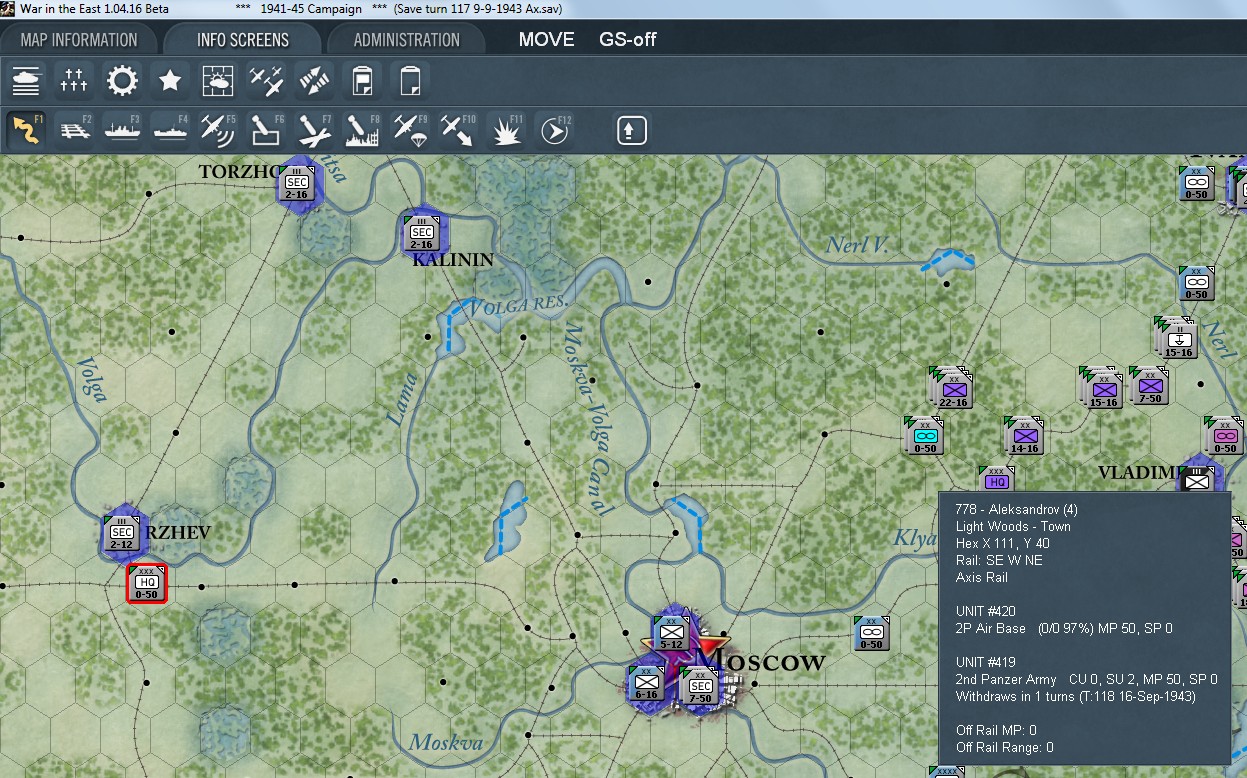Viewport: 1247px width, 778px height.
Task: Select the SEC 7-50 unit at Moscow
Action: tap(700, 686)
